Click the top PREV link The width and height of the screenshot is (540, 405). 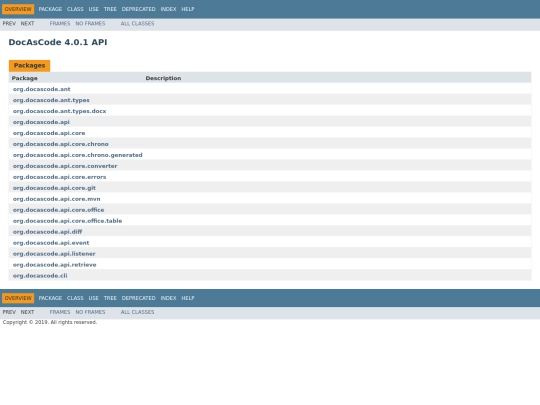click(9, 23)
